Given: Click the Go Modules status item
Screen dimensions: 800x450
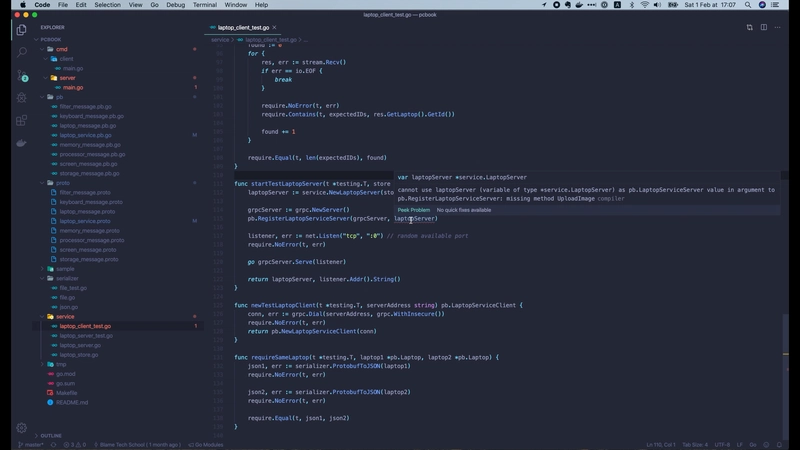Looking at the screenshot, I should tap(206, 445).
